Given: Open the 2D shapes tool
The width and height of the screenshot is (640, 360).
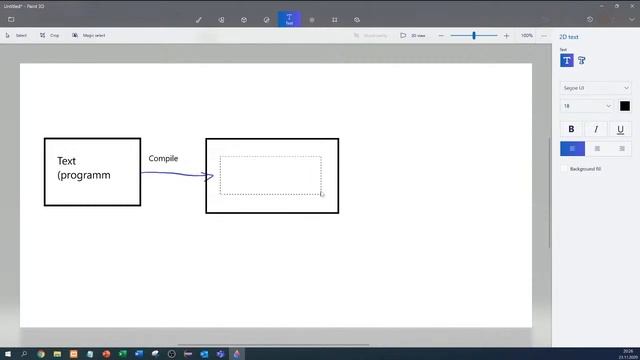Looking at the screenshot, I should tap(221, 20).
